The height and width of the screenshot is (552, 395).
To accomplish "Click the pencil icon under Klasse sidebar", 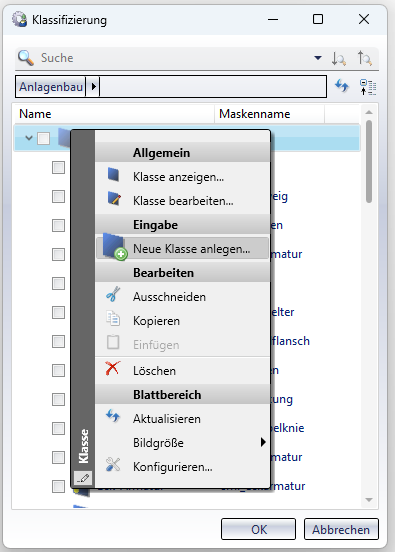I will [83, 478].
